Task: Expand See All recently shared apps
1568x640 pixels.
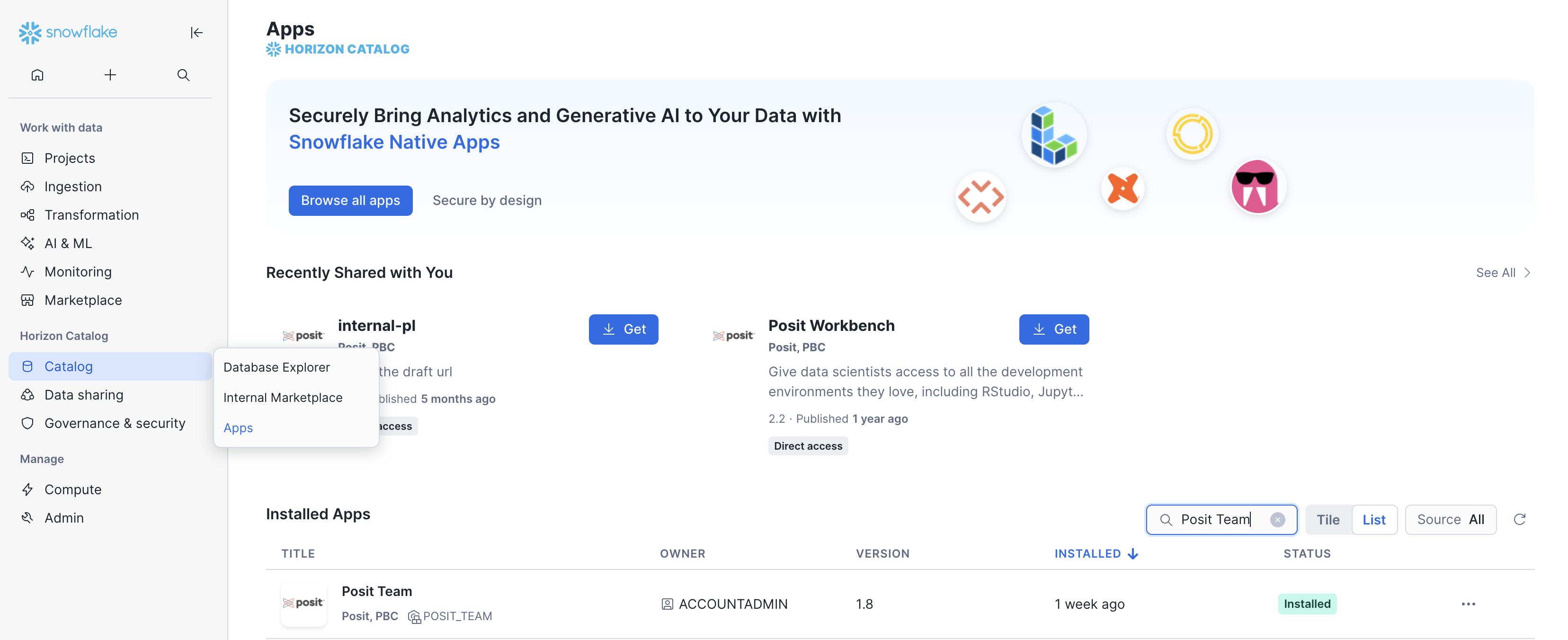Action: pos(1502,273)
